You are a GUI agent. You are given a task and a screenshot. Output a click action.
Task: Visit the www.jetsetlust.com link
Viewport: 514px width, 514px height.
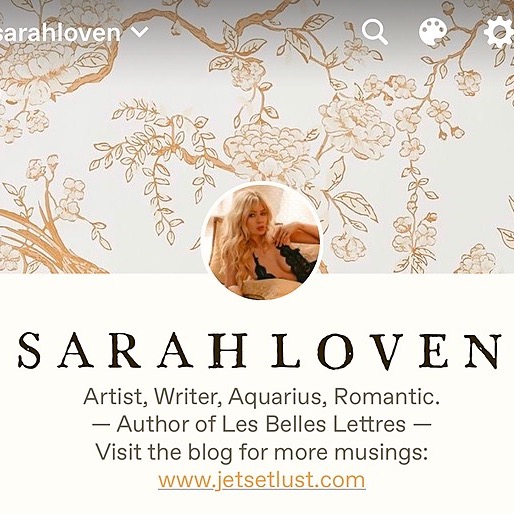[x=262, y=480]
